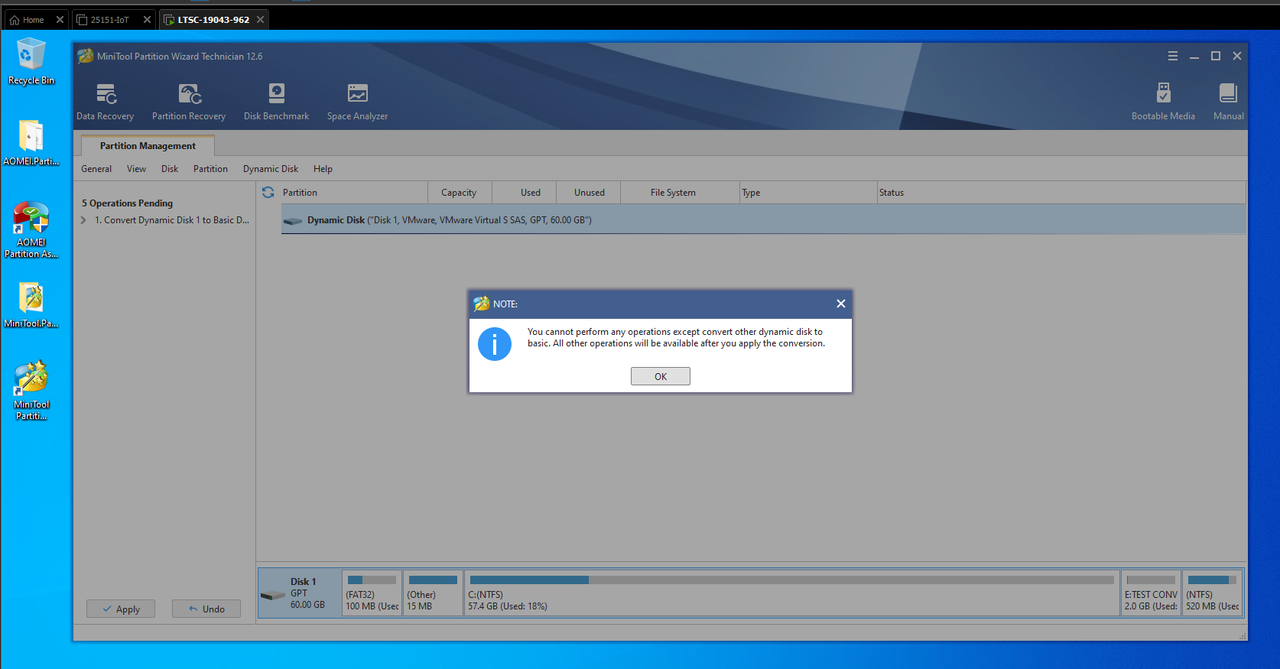This screenshot has height=669, width=1280.
Task: Sort by the Type column header
Action: coord(808,192)
